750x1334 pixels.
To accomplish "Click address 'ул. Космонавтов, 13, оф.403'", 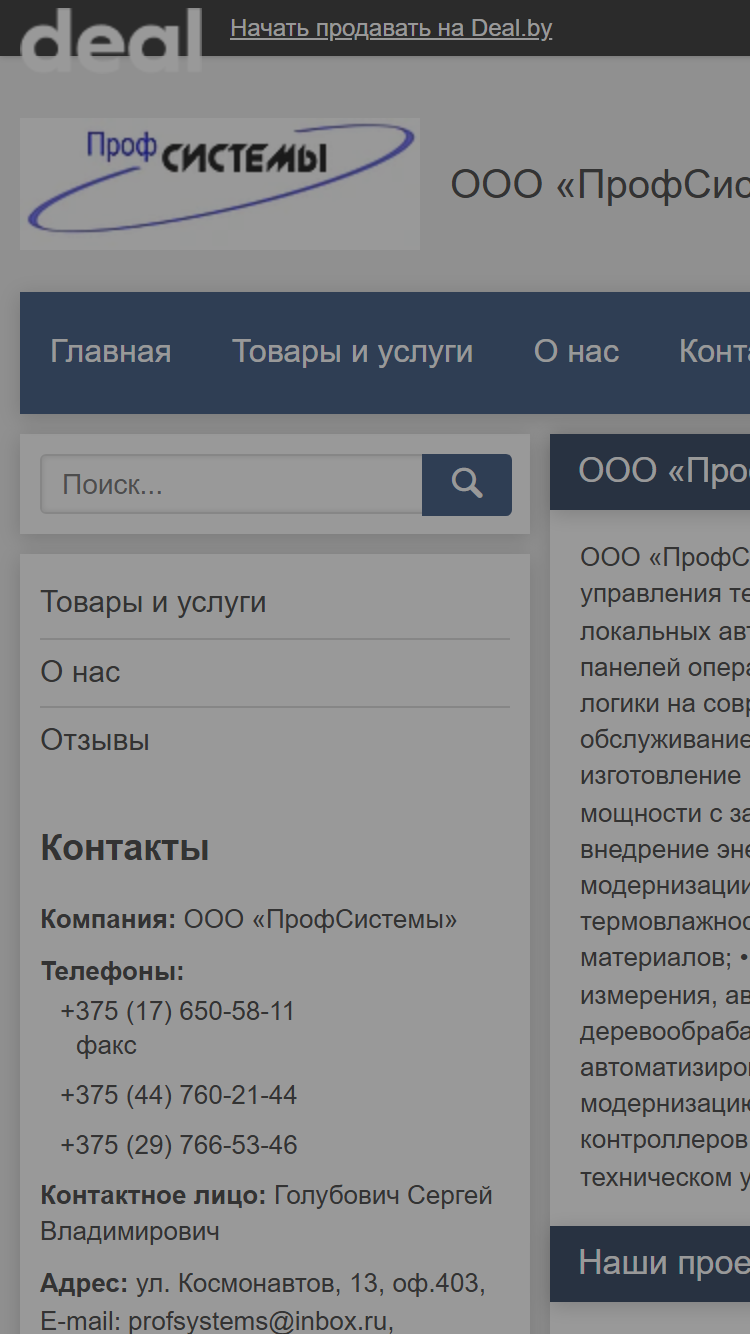I will click(310, 1282).
